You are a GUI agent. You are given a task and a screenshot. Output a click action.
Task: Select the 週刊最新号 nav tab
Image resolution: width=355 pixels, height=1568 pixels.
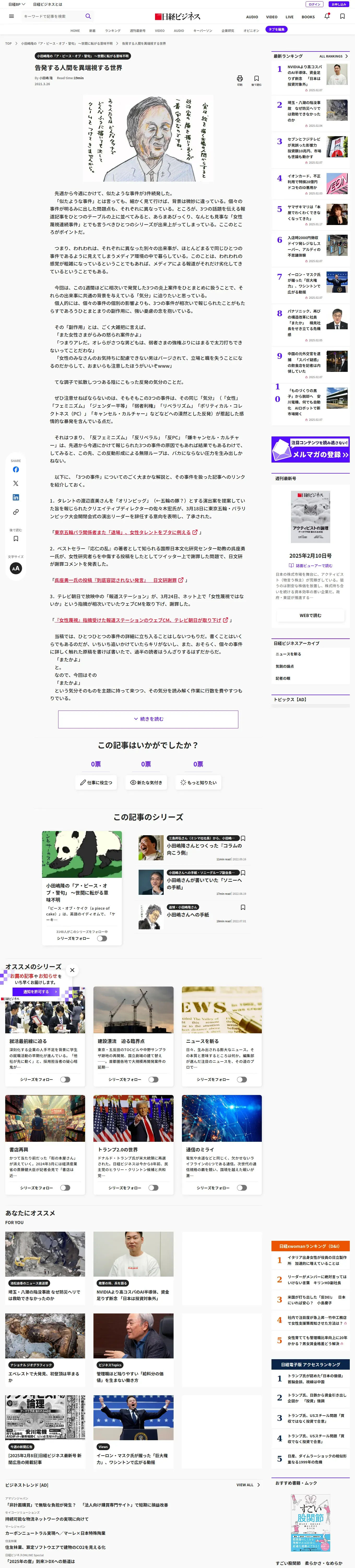click(x=137, y=30)
